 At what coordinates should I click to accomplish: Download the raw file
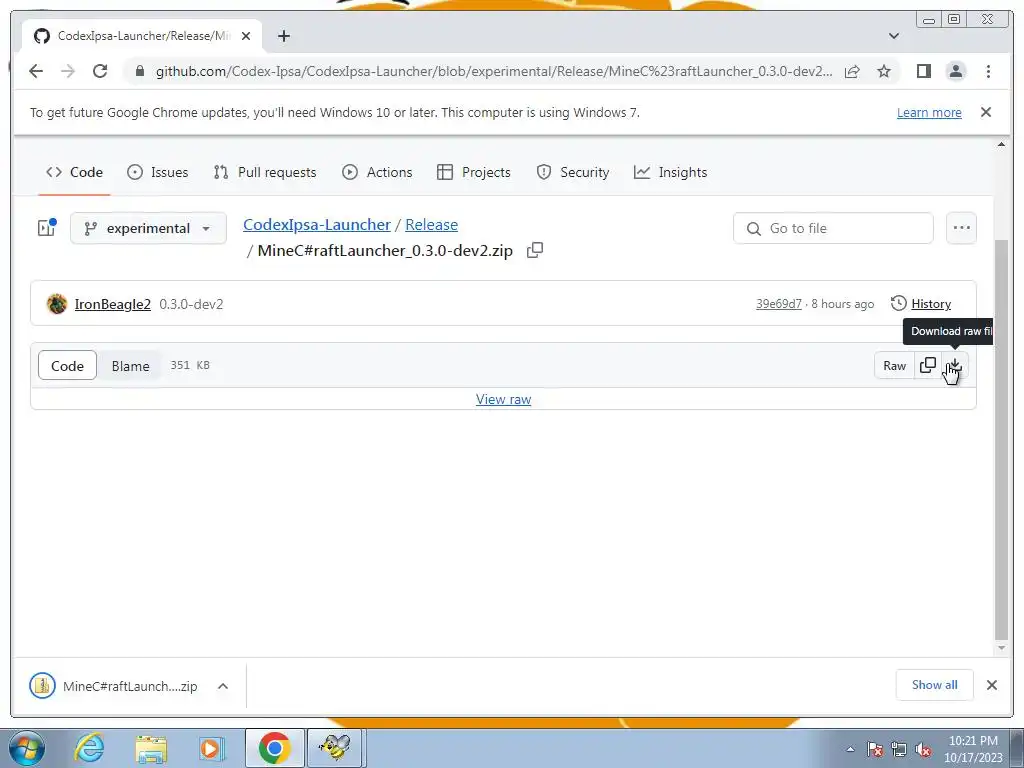955,365
